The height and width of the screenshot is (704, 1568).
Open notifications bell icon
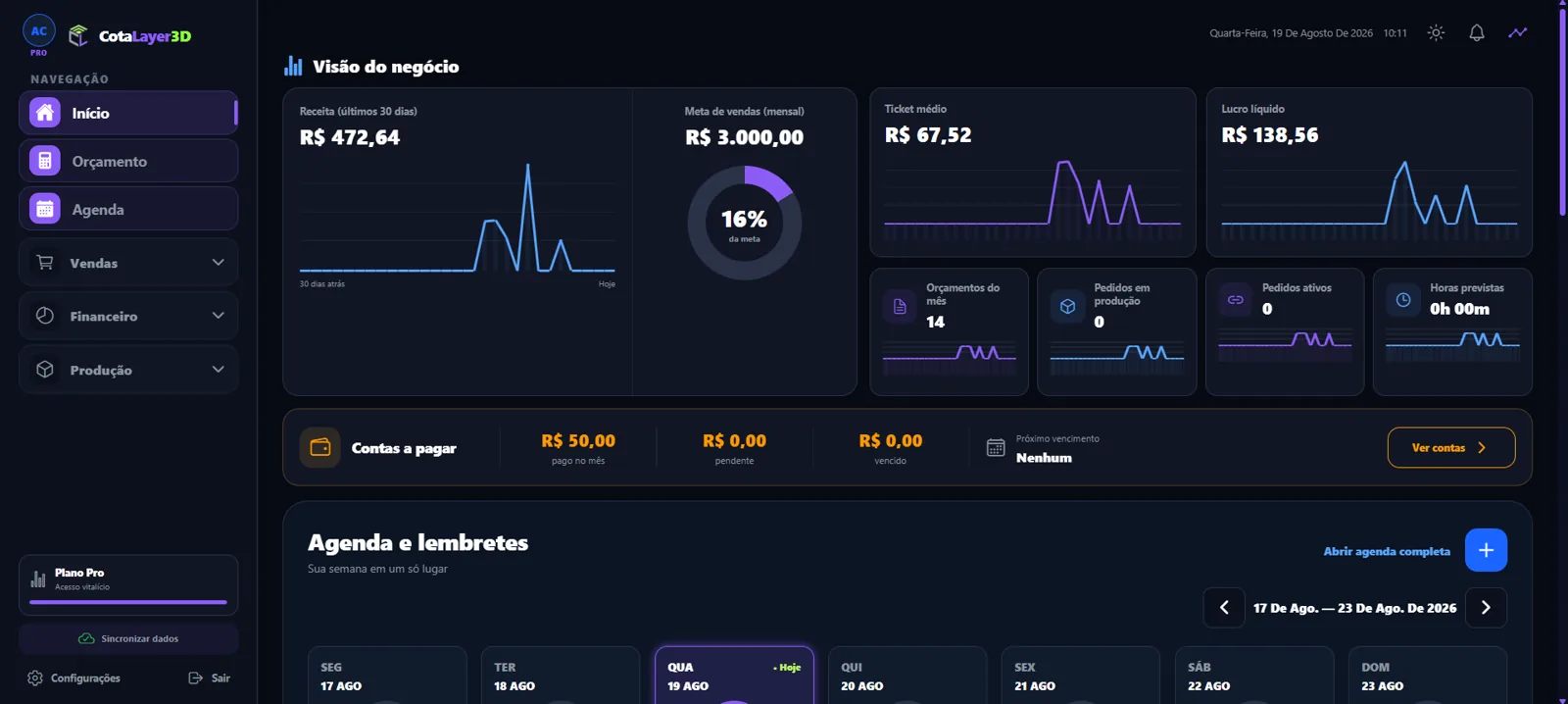tap(1477, 32)
